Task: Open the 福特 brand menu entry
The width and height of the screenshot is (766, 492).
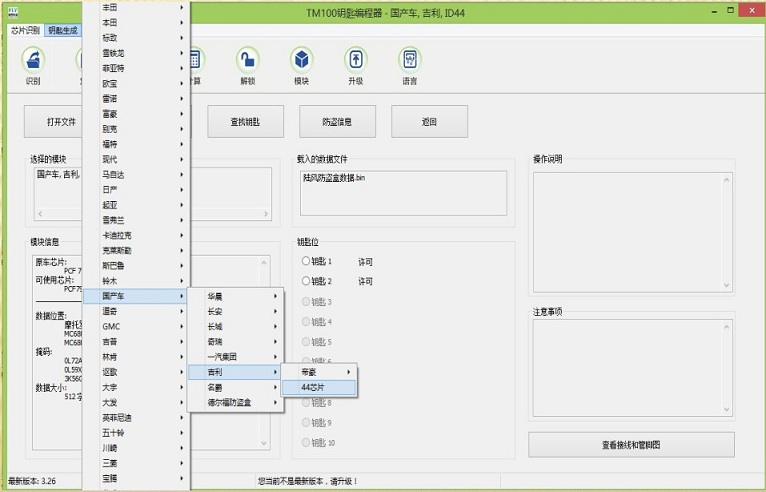Action: 135,144
